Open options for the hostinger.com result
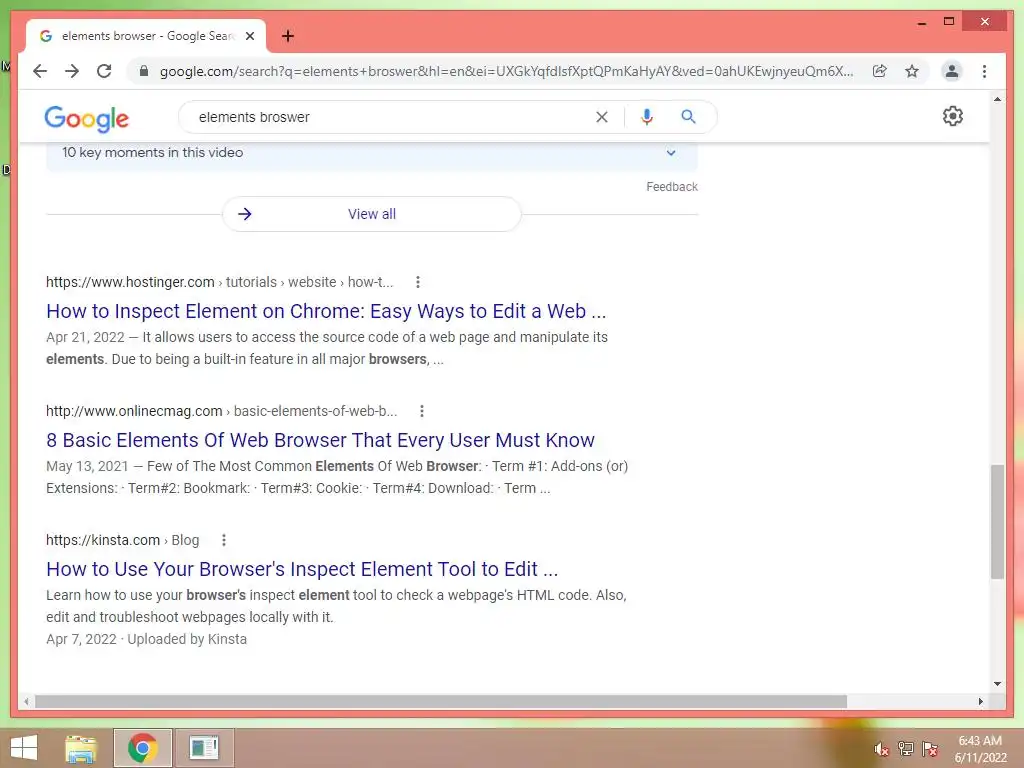 418,282
